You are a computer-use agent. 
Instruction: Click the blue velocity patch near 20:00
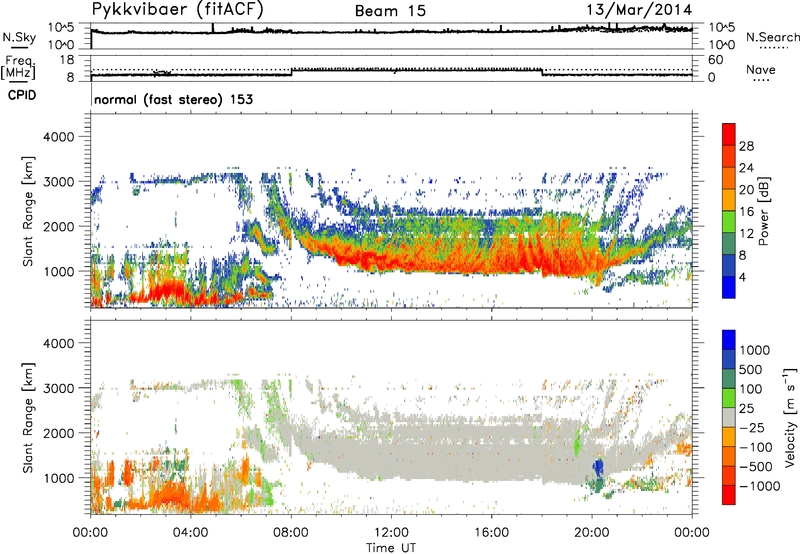point(598,467)
